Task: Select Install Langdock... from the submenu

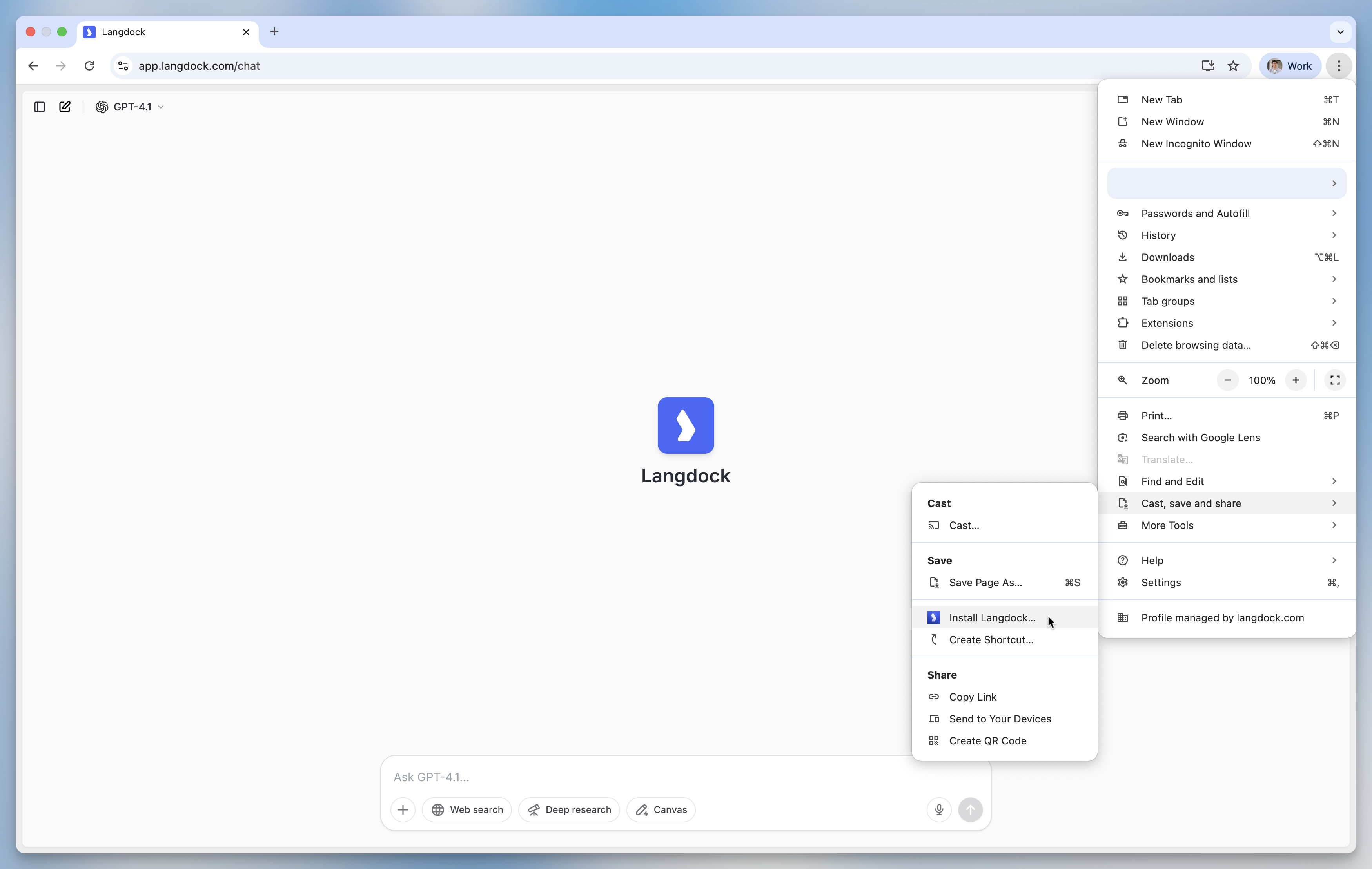Action: point(991,618)
